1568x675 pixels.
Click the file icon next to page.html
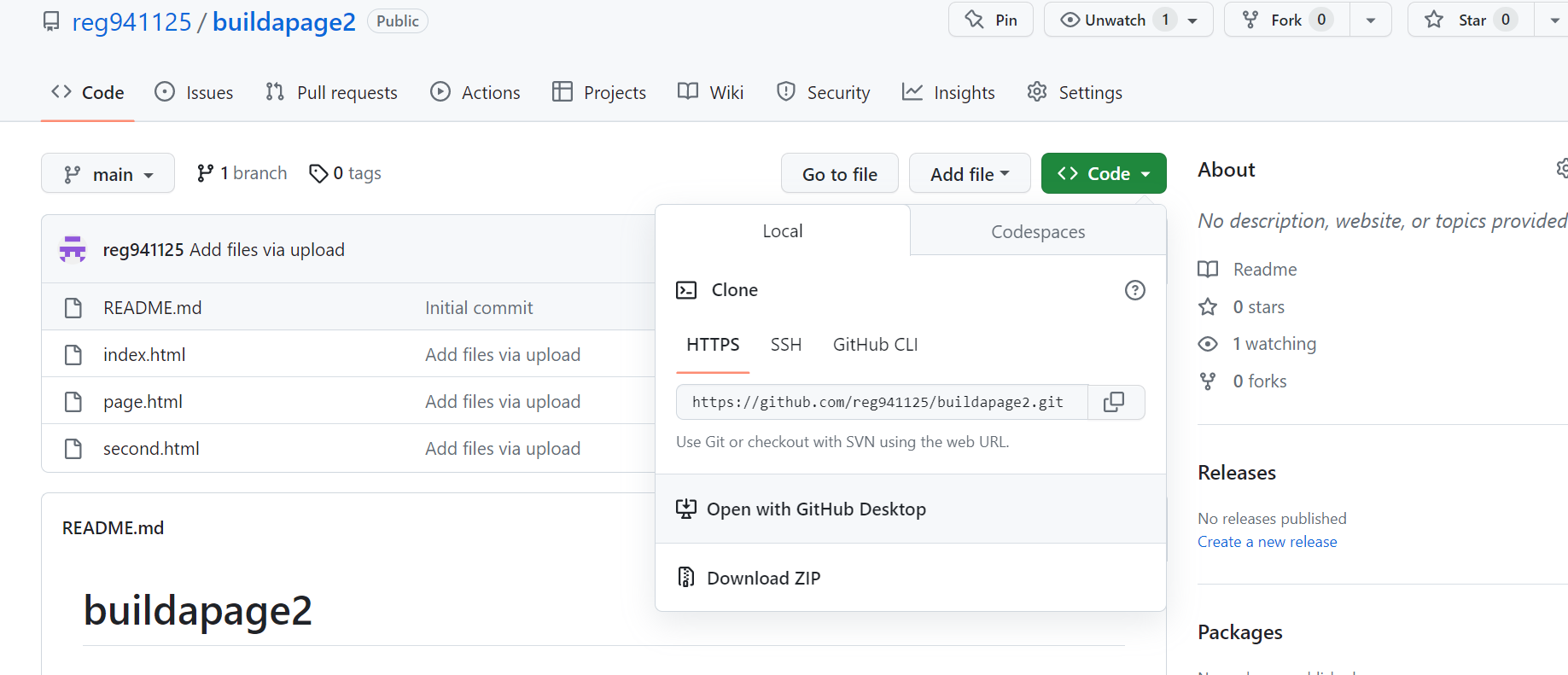(73, 401)
